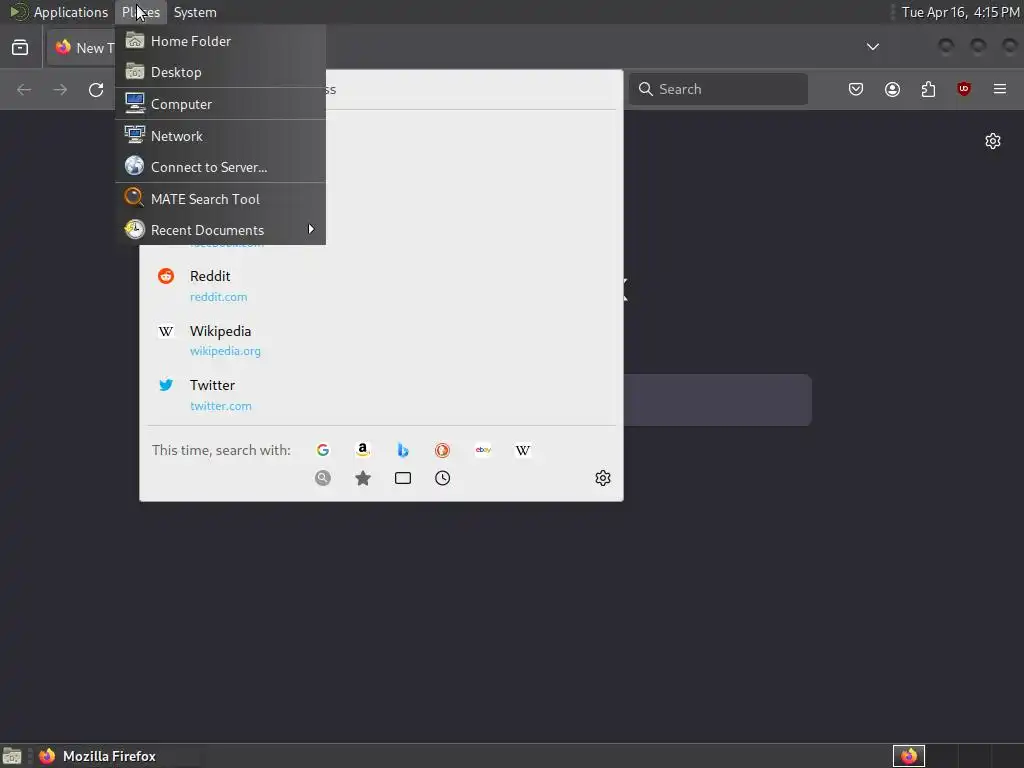Select the Twitter suggestion
This screenshot has width=1024, height=768.
(381, 394)
